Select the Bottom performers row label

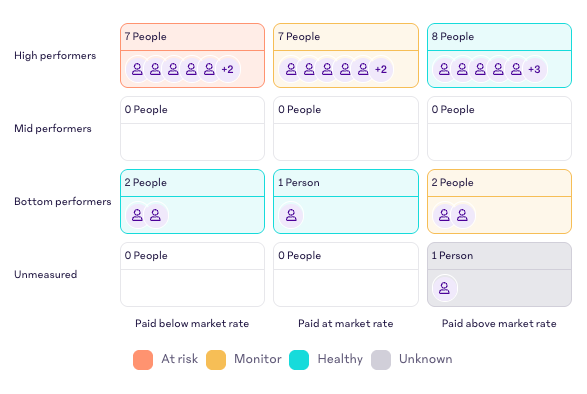[63, 201]
